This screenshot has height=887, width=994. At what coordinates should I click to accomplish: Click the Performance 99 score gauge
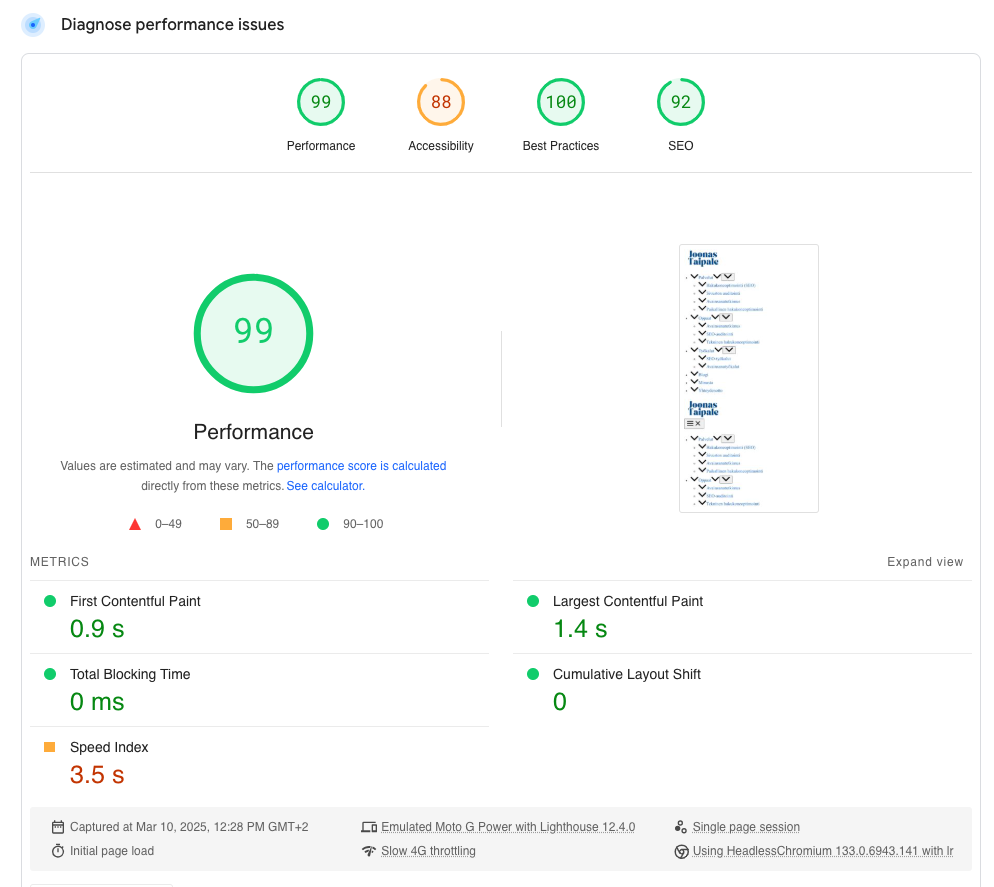pyautogui.click(x=253, y=333)
